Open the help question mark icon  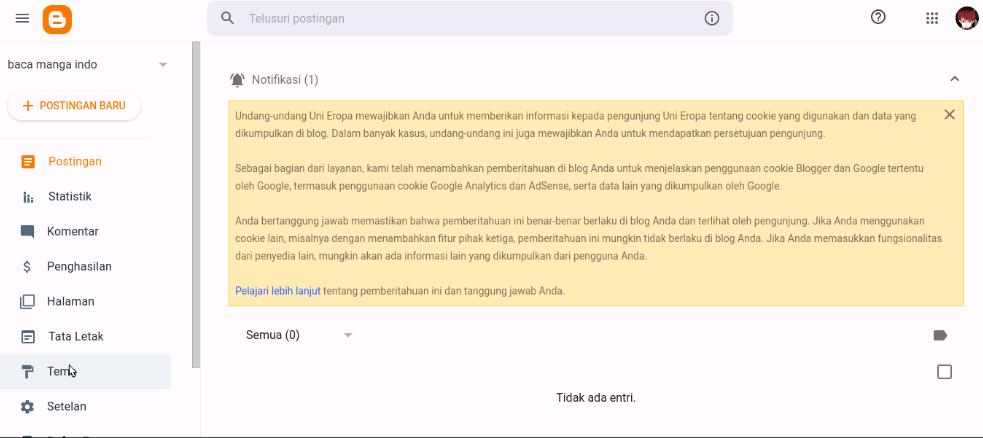[878, 18]
